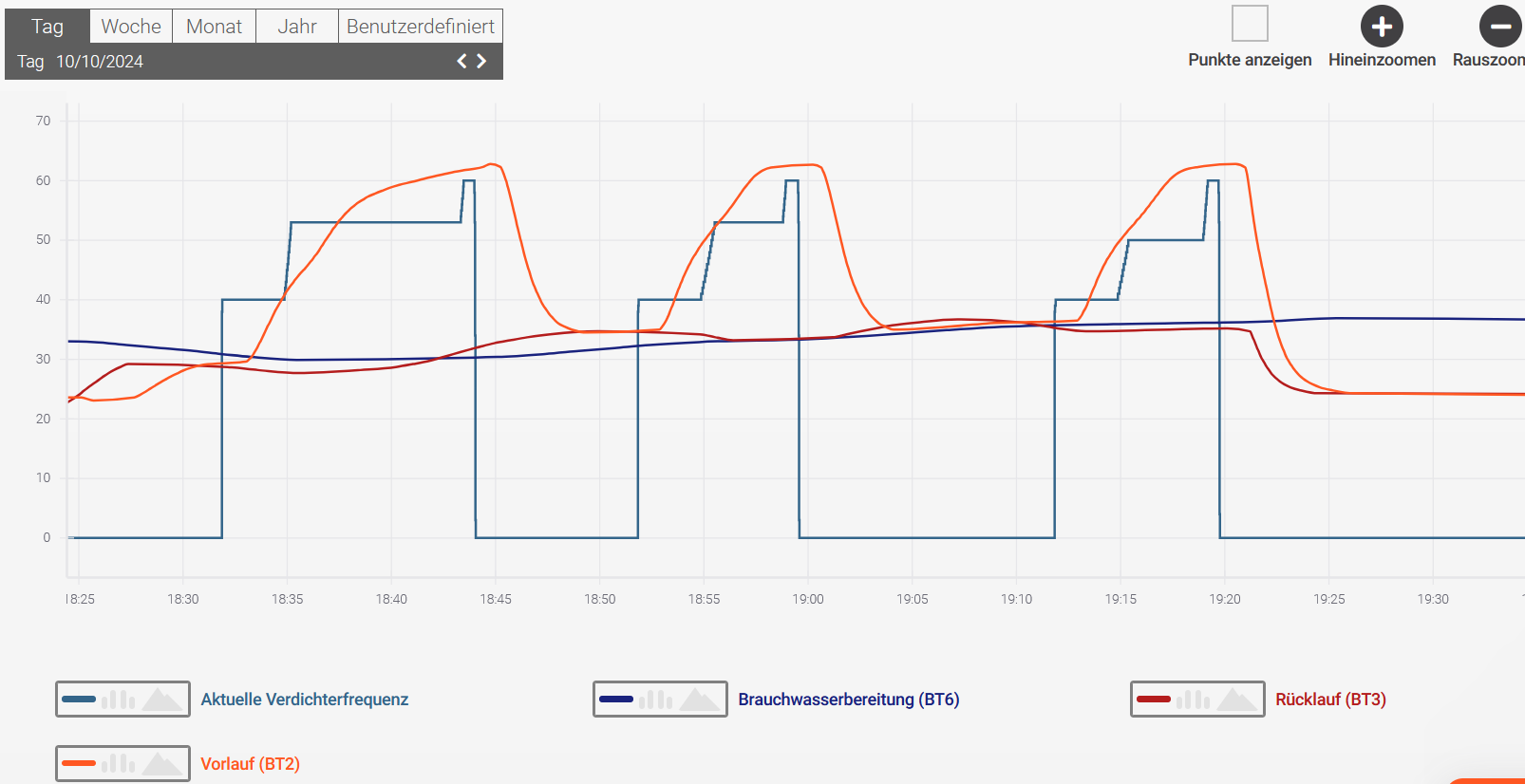Go to the previous day arrow
The width and height of the screenshot is (1525, 784).
[462, 61]
